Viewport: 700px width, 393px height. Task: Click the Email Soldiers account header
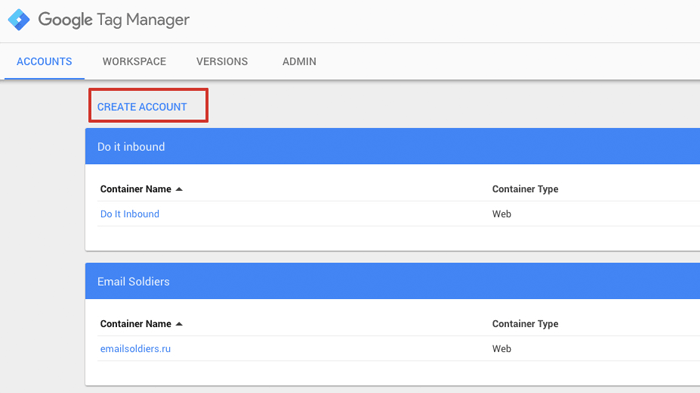coord(392,281)
